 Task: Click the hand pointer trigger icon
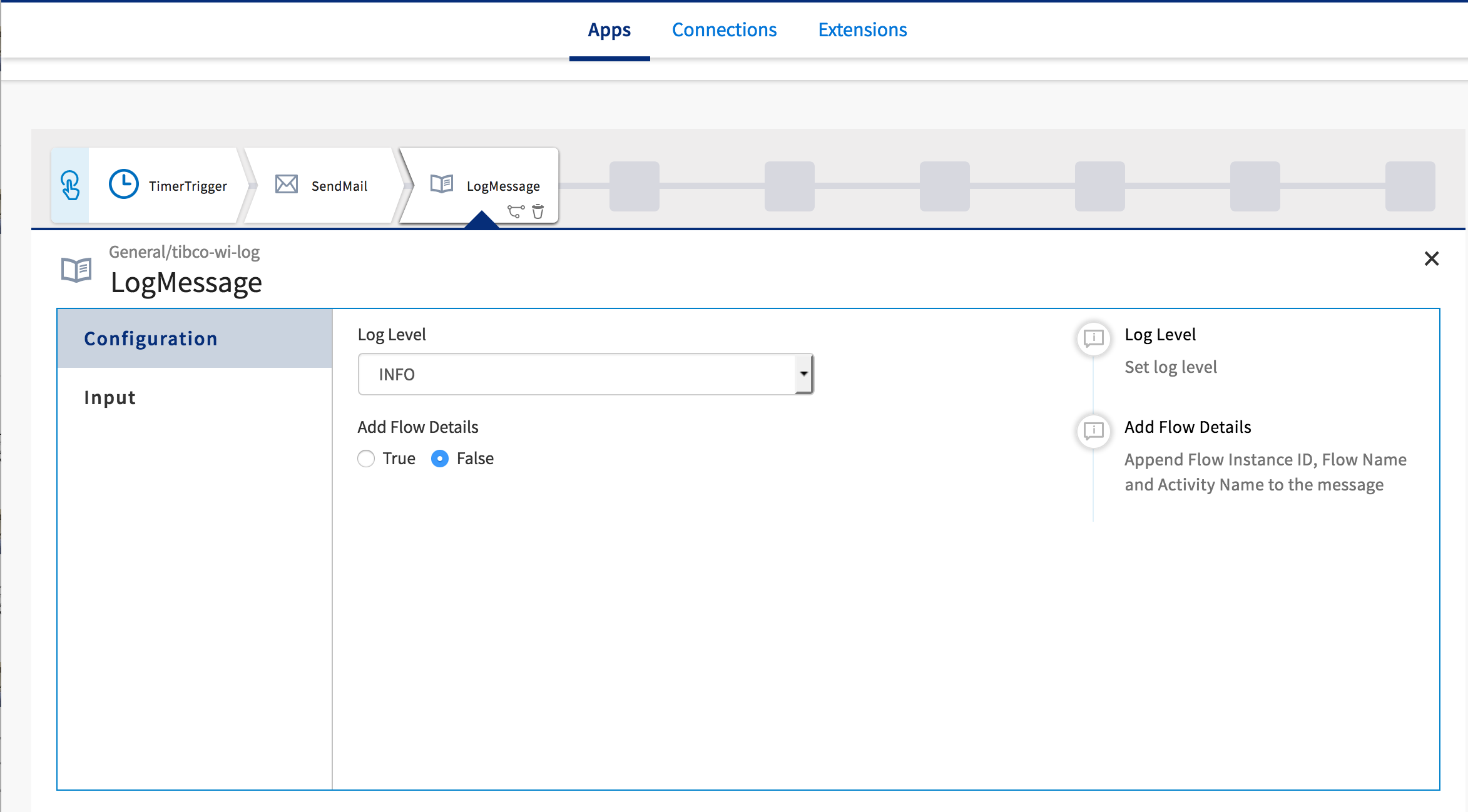click(x=70, y=185)
